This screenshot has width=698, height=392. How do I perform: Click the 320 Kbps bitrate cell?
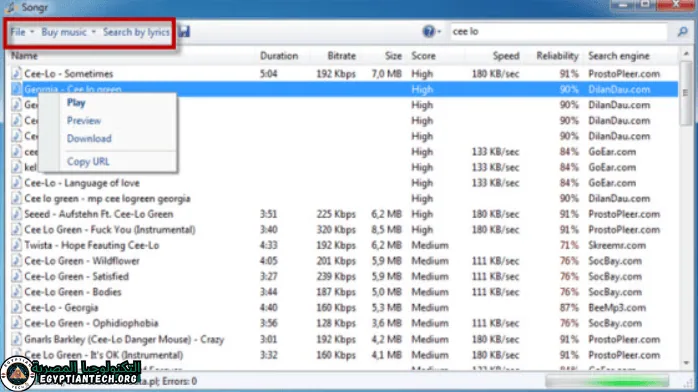point(336,230)
